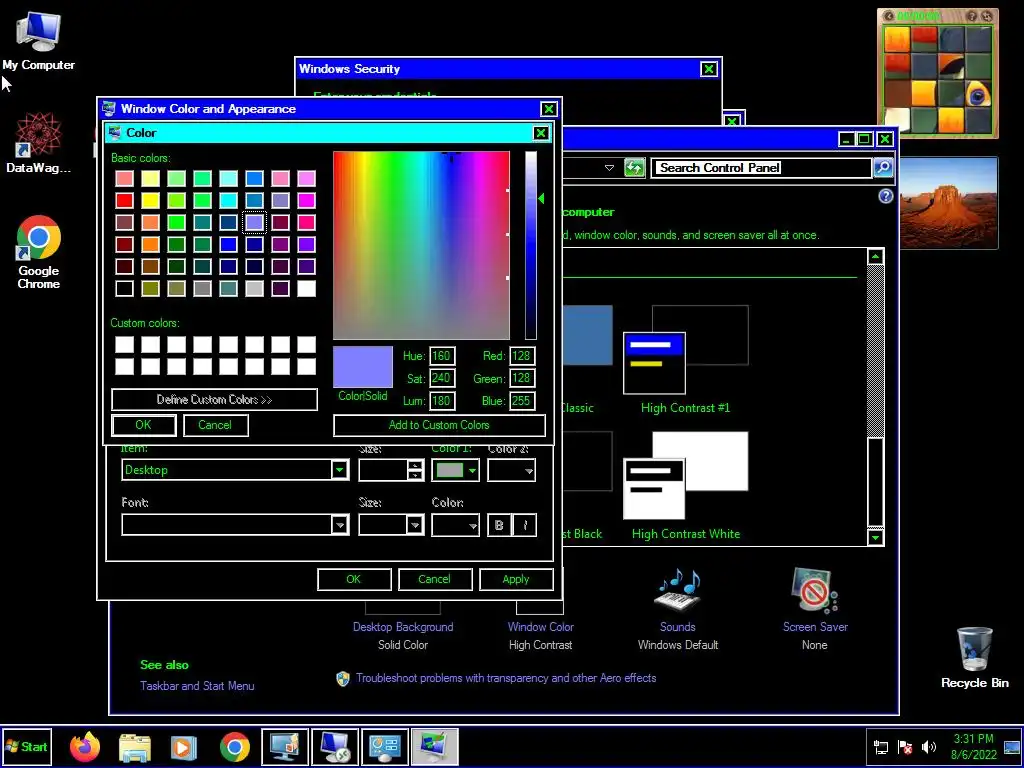Click the Control Panel search magnifier icon
This screenshot has height=768, width=1024.
882,168
